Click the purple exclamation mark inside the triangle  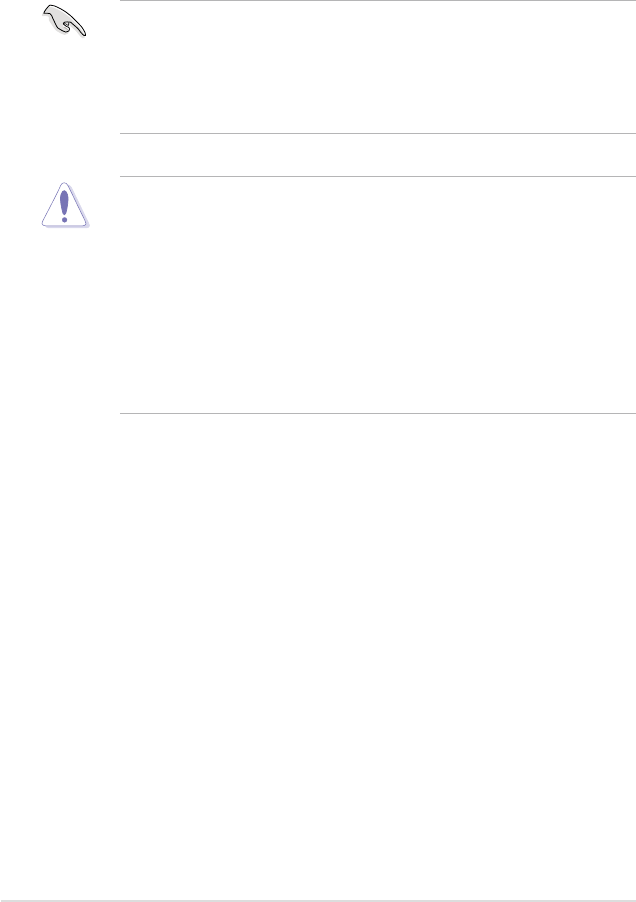pos(64,207)
